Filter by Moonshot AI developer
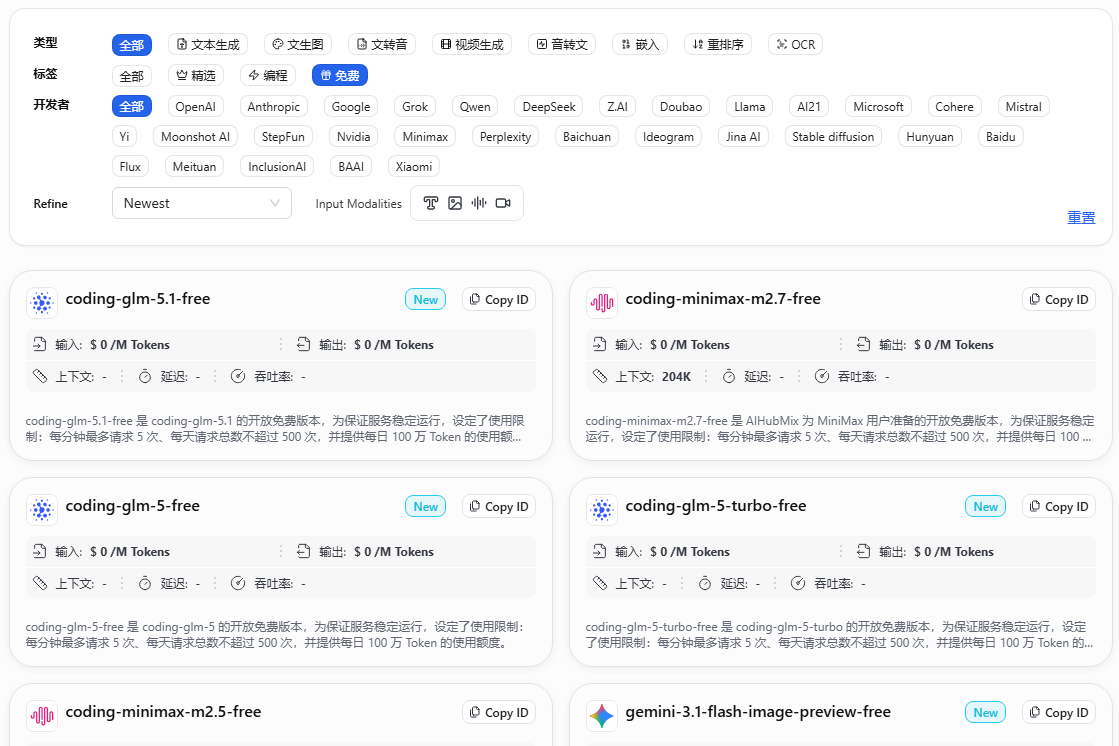 pos(196,136)
